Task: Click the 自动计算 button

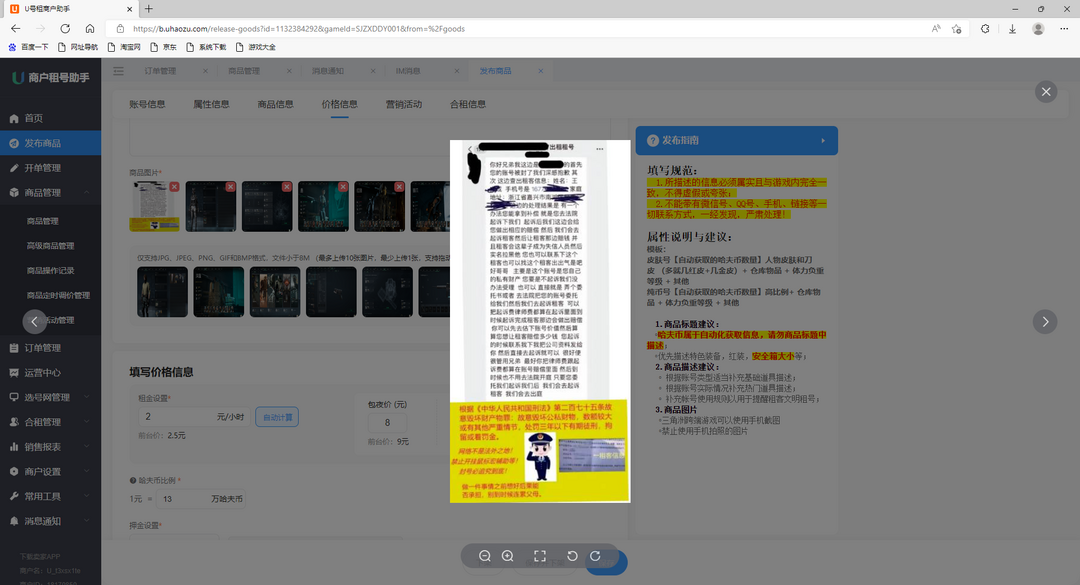Action: 277,417
